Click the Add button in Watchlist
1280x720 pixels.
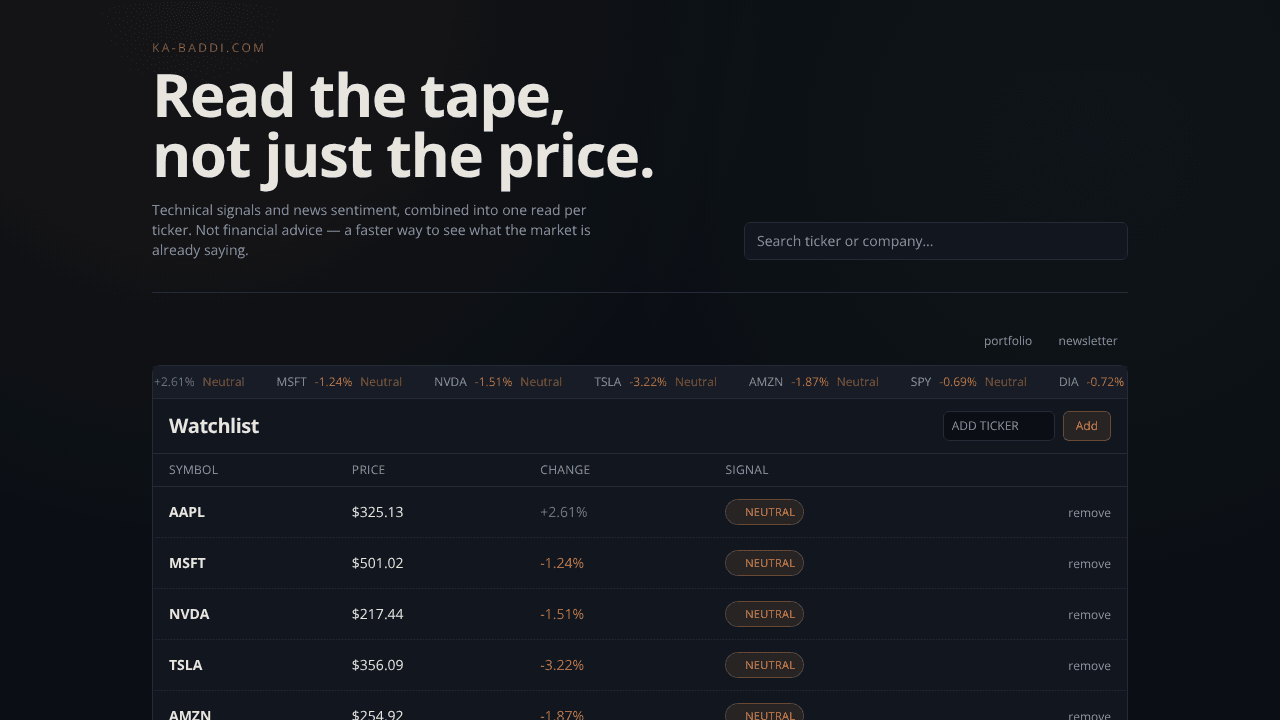pyautogui.click(x=1087, y=426)
